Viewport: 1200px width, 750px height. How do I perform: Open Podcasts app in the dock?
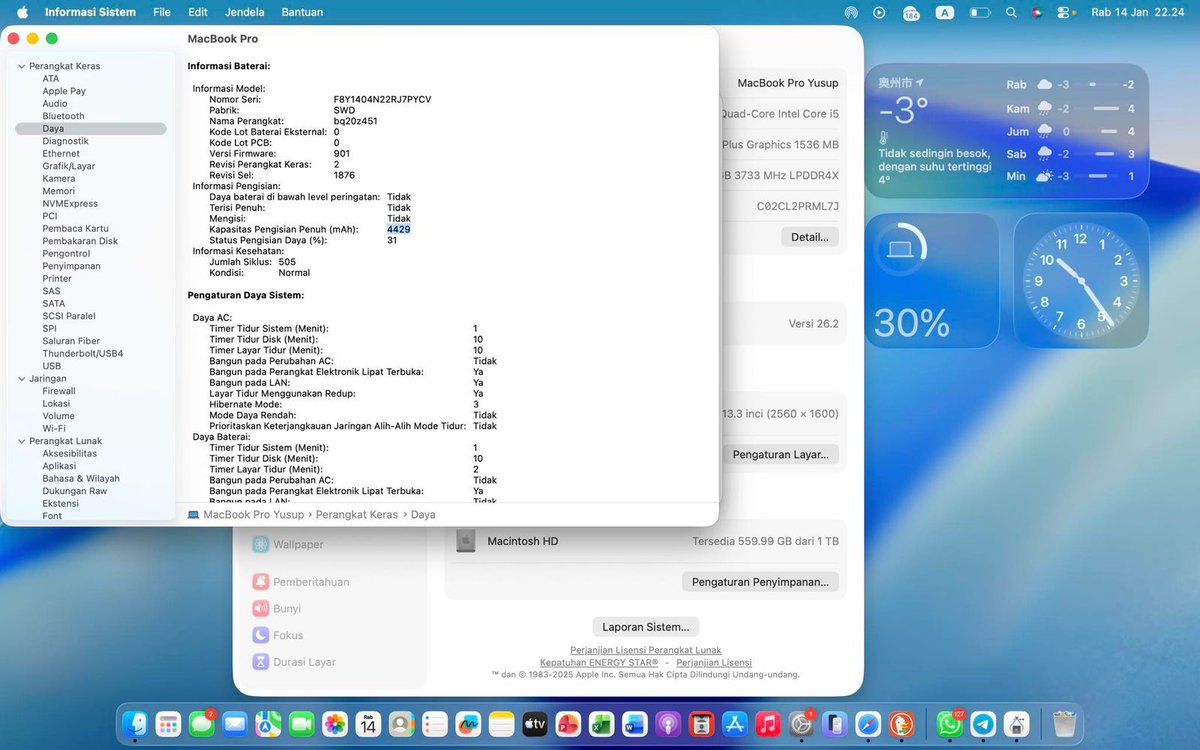tap(668, 724)
